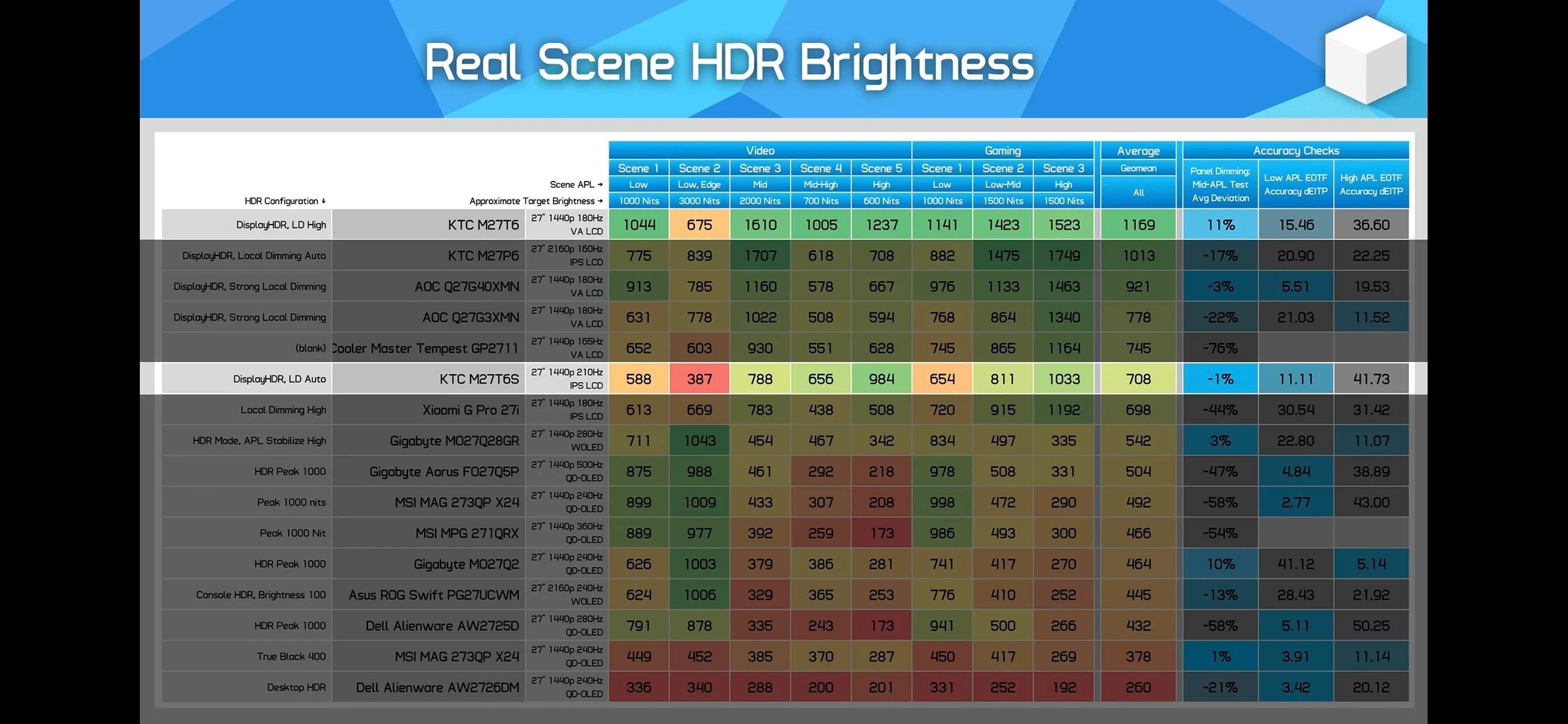1568x724 pixels.
Task: Click the "700 Nits" target brightness header
Action: pos(821,201)
